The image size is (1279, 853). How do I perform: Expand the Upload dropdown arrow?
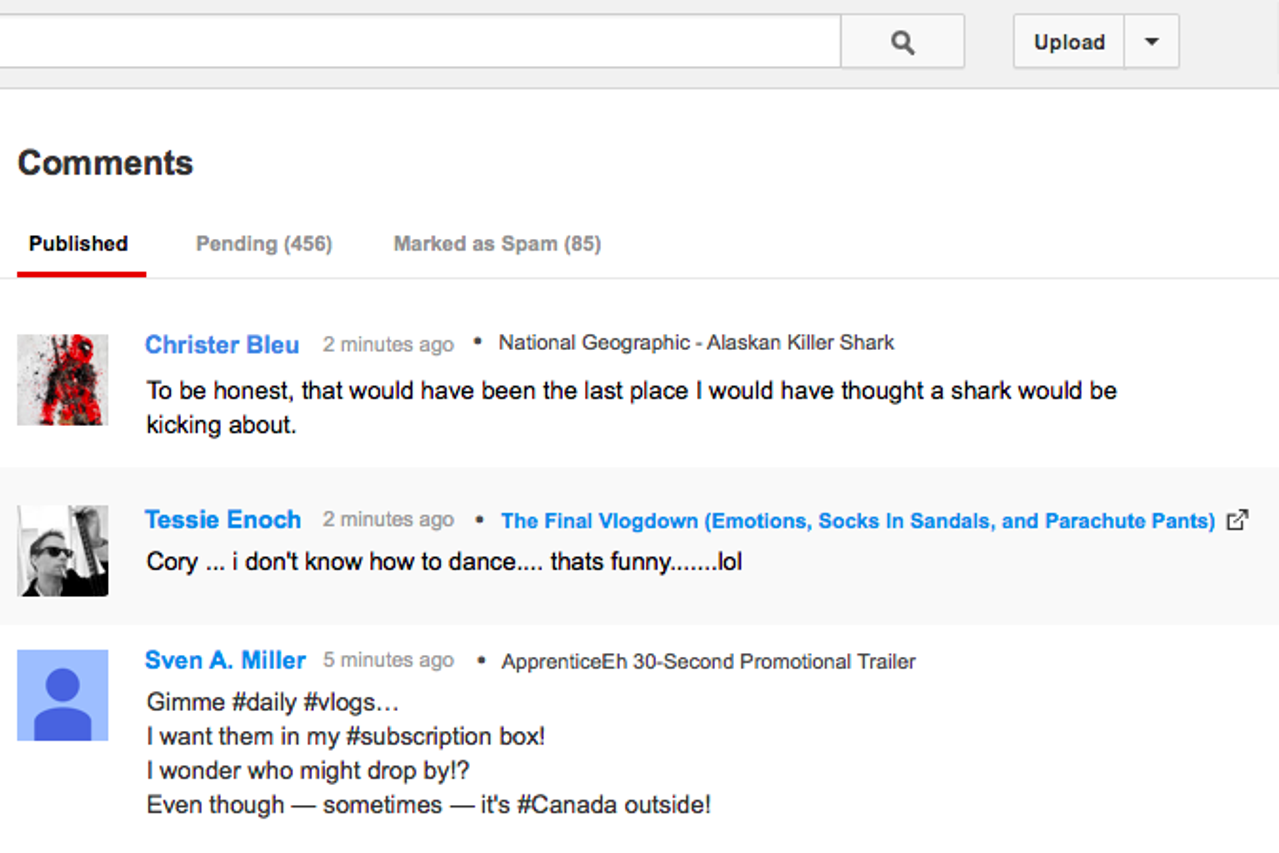pos(1152,42)
